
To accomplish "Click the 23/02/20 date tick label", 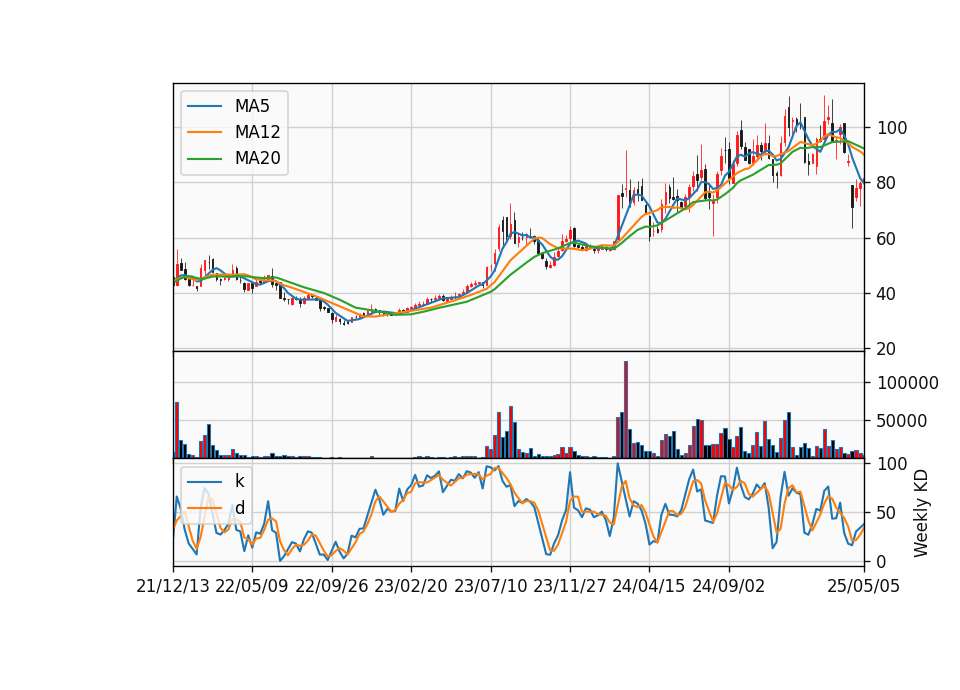I will coord(411,586).
